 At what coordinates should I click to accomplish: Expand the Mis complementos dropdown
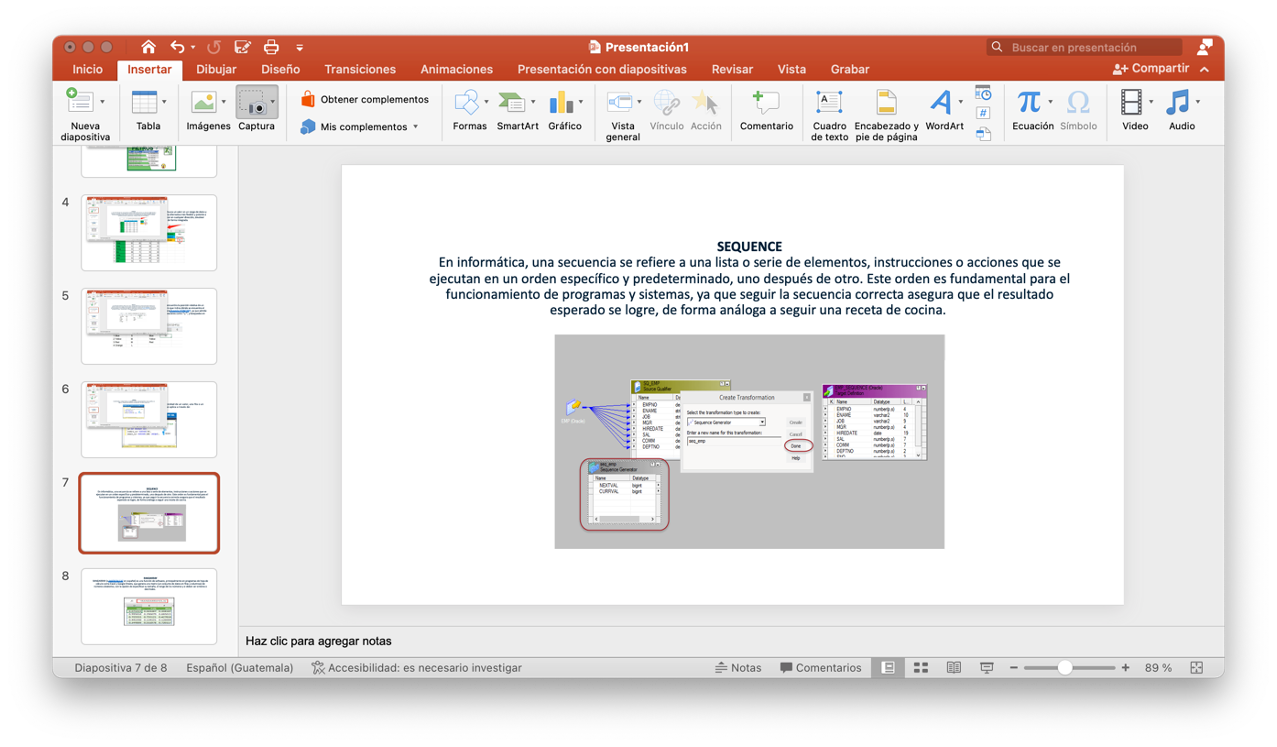tap(416, 127)
